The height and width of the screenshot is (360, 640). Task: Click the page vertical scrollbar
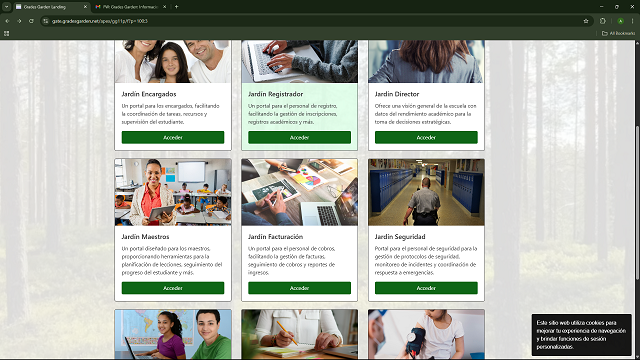[637, 203]
